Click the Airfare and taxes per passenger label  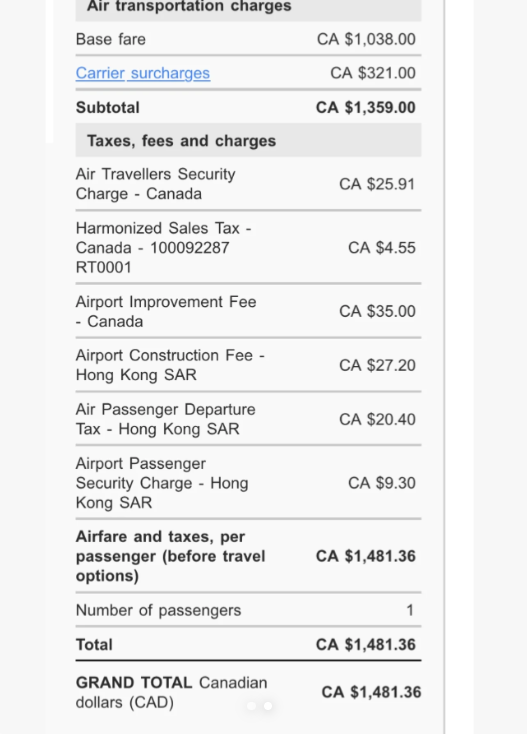click(x=171, y=556)
